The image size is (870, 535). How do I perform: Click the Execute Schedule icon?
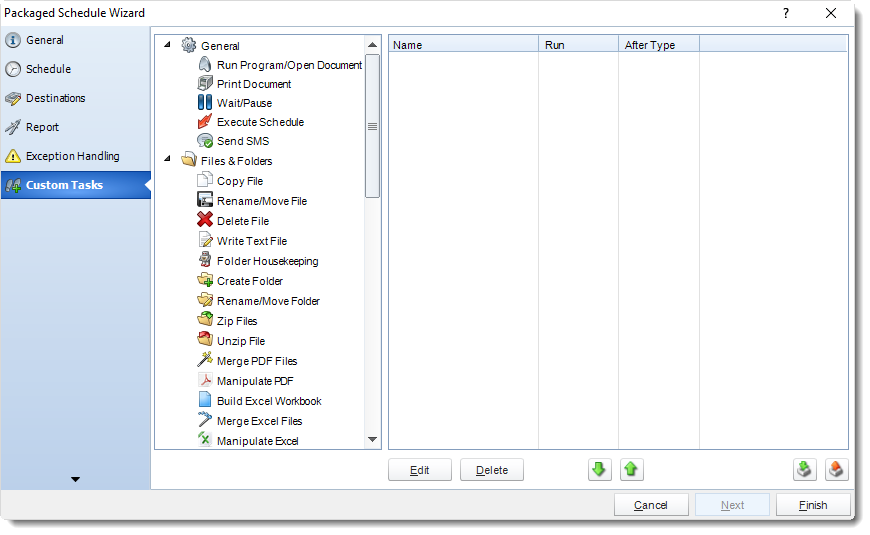[205, 121]
